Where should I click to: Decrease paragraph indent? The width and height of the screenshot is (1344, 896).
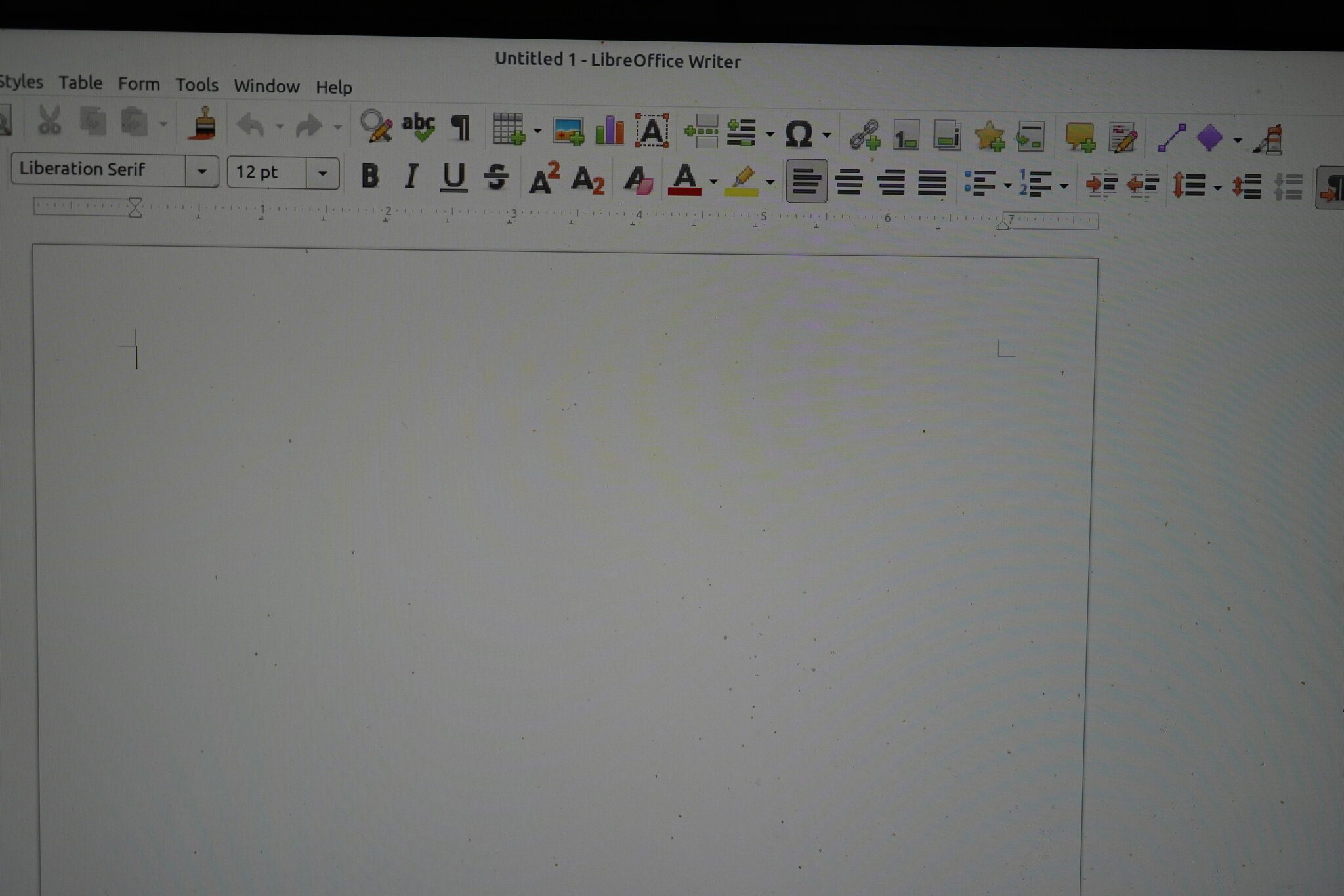[x=1143, y=186]
